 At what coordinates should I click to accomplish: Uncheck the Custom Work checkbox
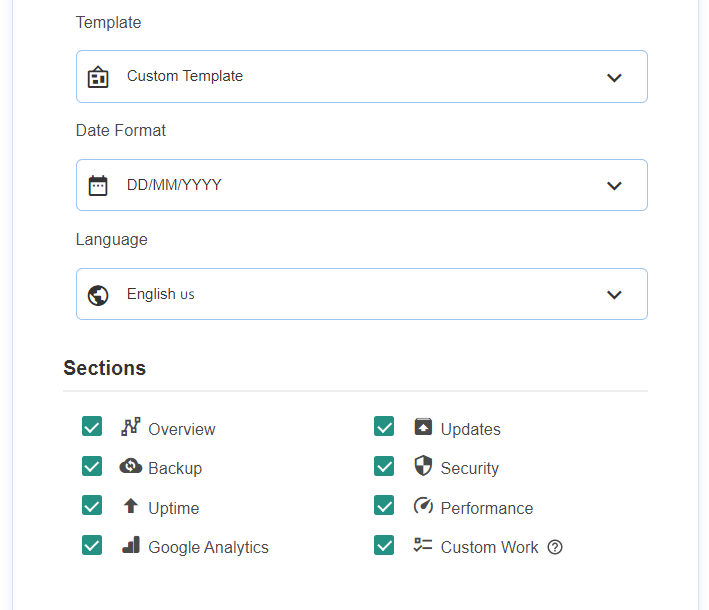(x=384, y=546)
